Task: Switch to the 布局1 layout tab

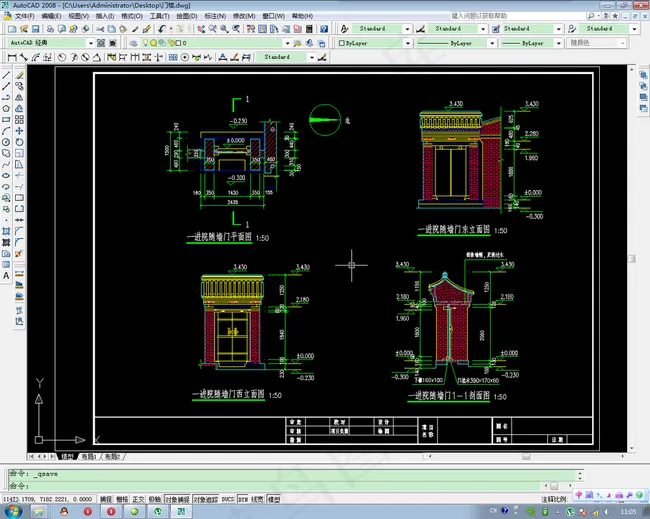Action: click(x=89, y=456)
